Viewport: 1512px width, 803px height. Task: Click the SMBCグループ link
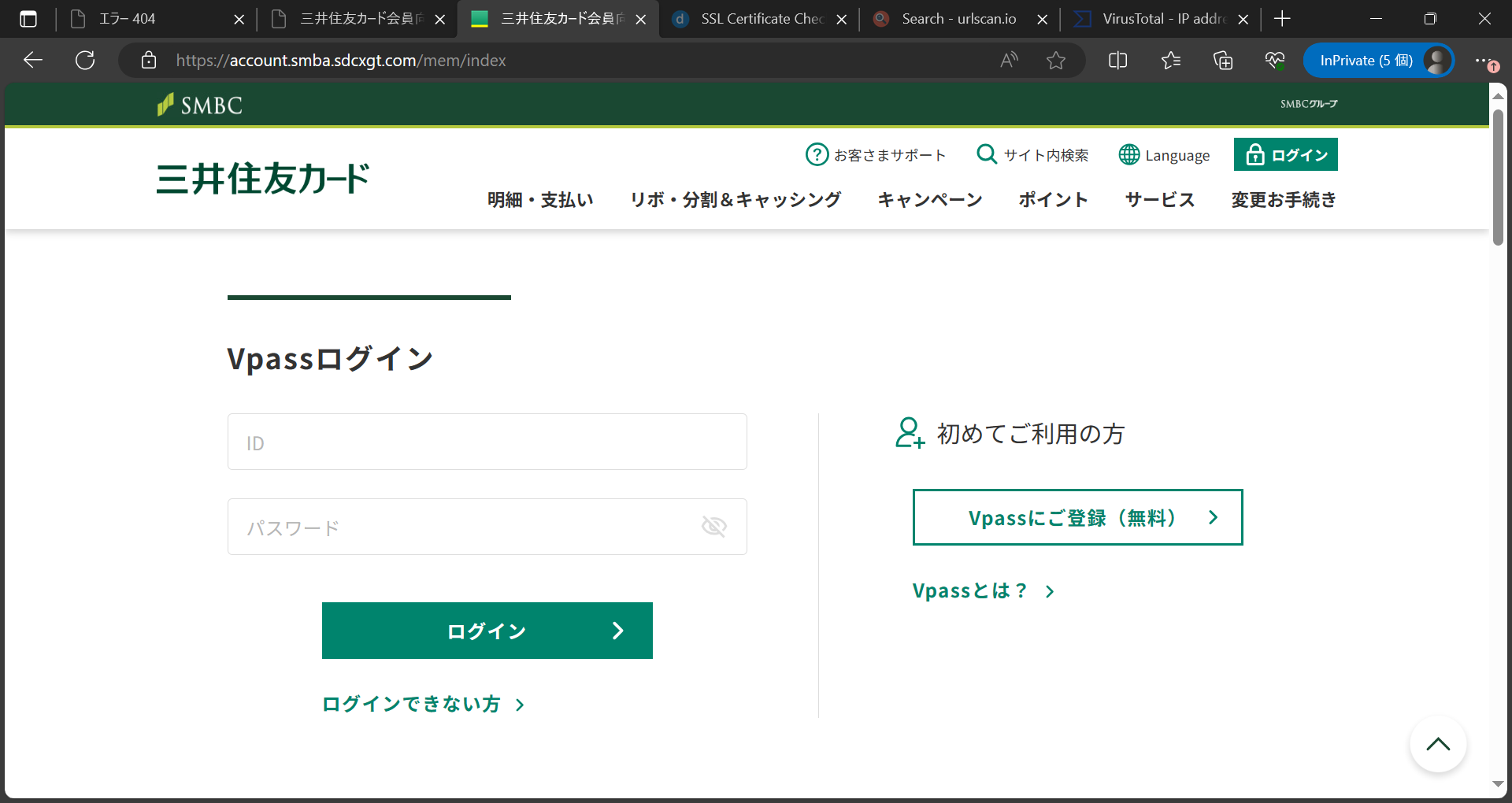pos(1308,104)
